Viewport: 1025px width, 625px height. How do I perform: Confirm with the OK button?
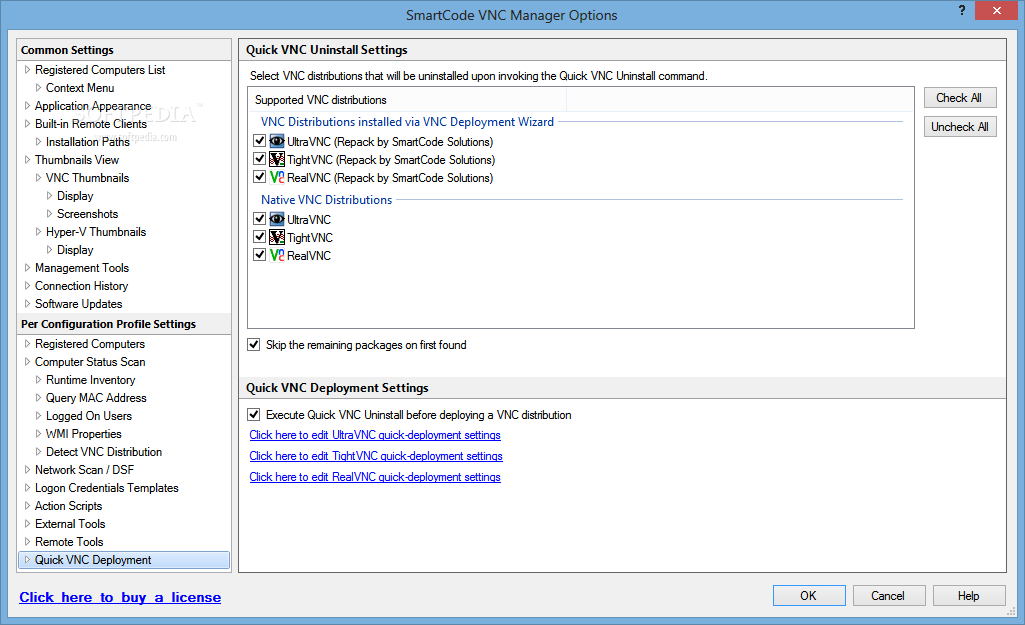tap(809, 596)
